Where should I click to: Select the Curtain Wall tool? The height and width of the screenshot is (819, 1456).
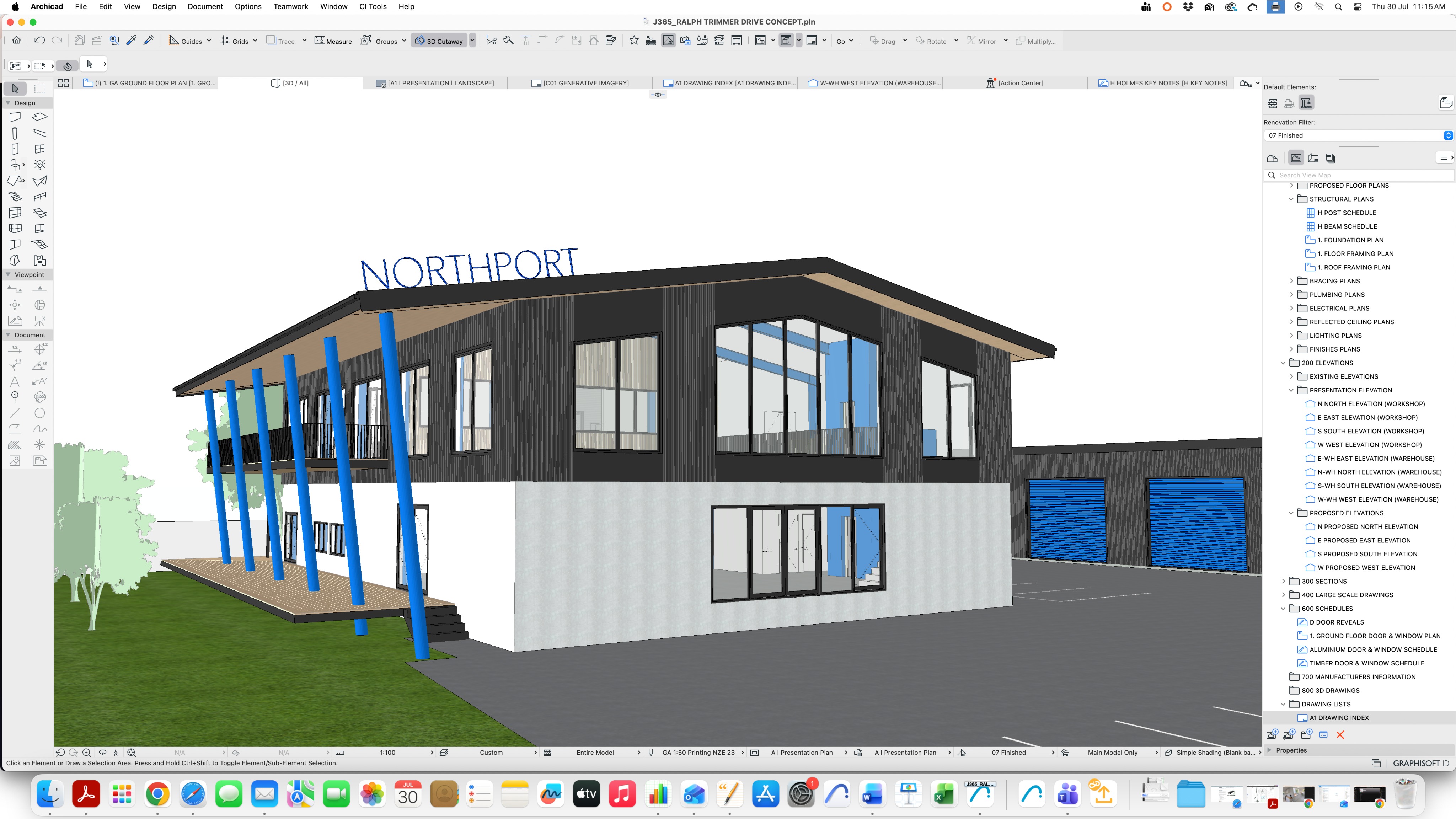pos(15,213)
